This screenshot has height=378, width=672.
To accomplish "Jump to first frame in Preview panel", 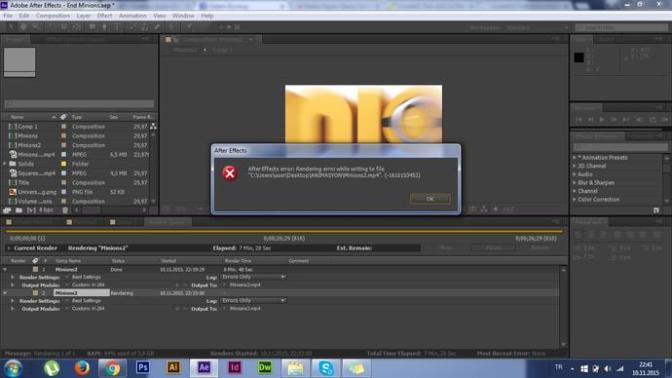I will coord(579,120).
